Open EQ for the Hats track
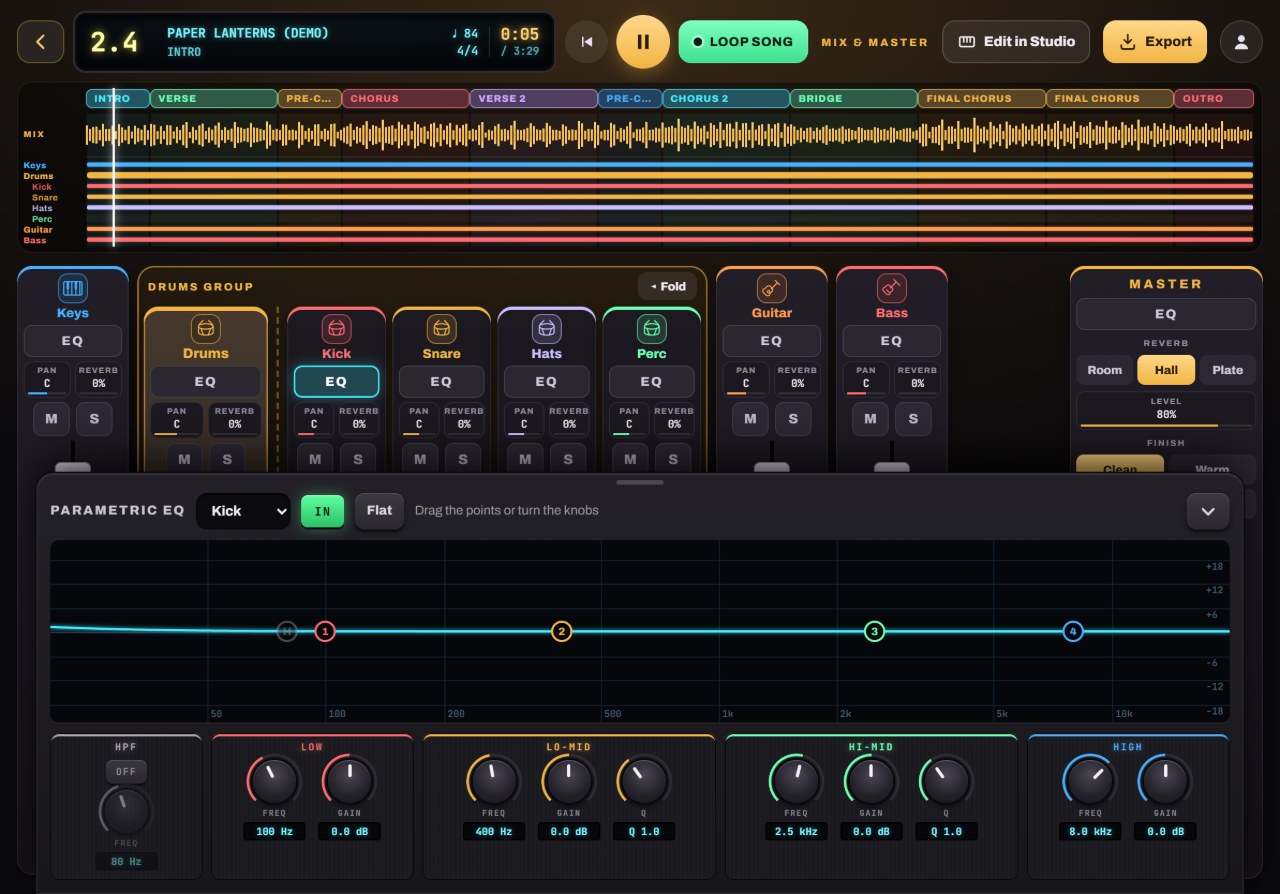 coord(546,381)
